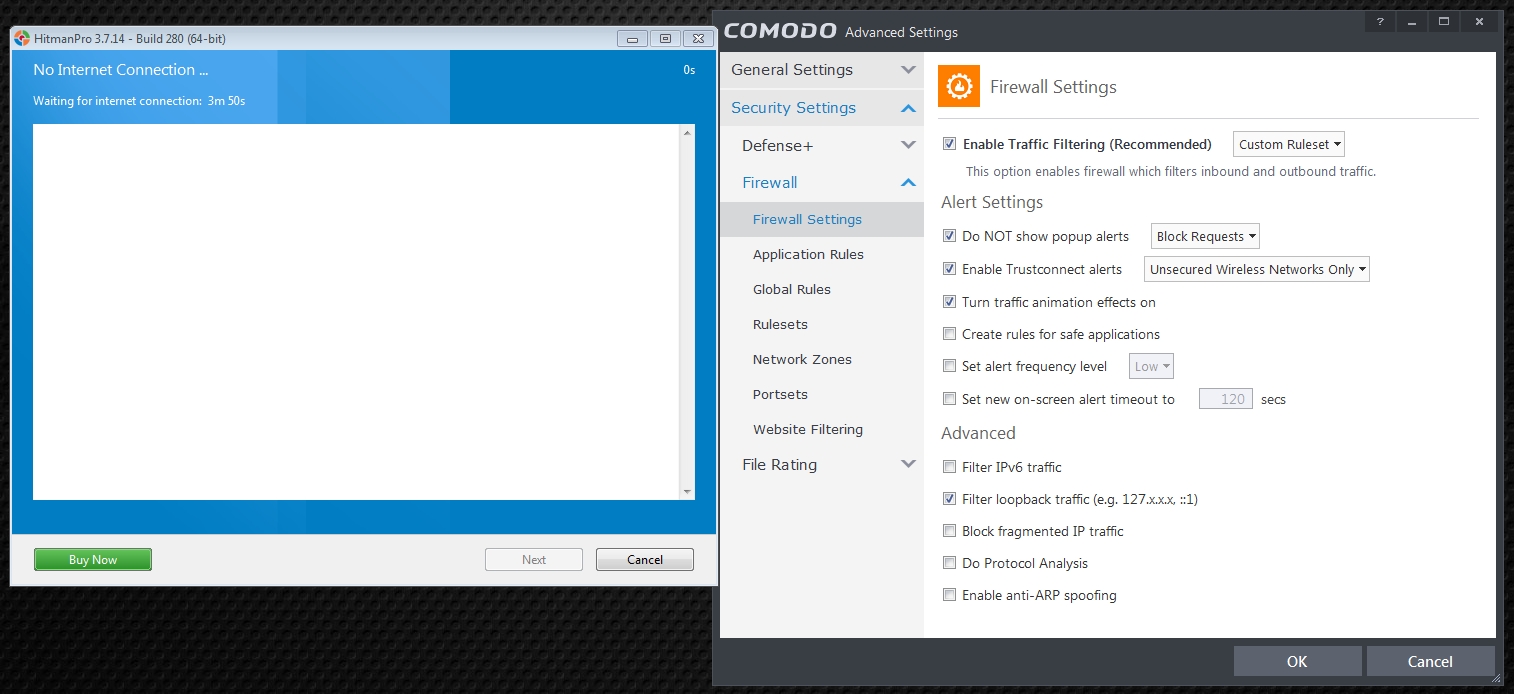Open Unsecured Wireless Networks Only dropdown
1514x694 pixels.
coord(1256,269)
